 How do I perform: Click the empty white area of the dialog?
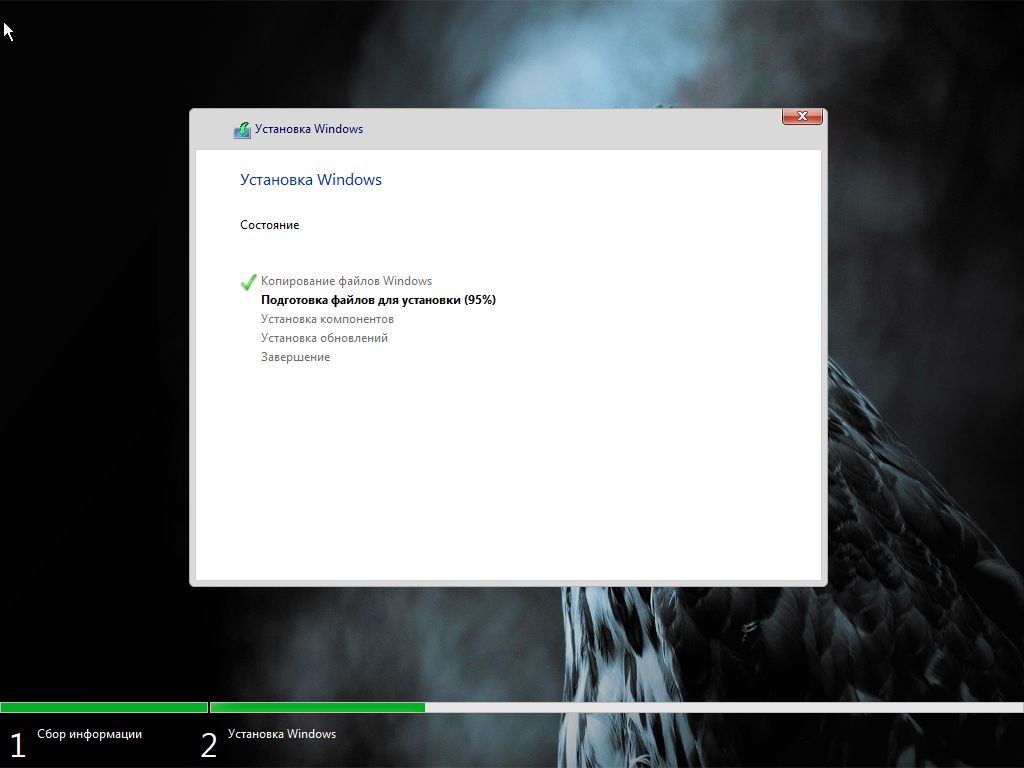coord(510,470)
